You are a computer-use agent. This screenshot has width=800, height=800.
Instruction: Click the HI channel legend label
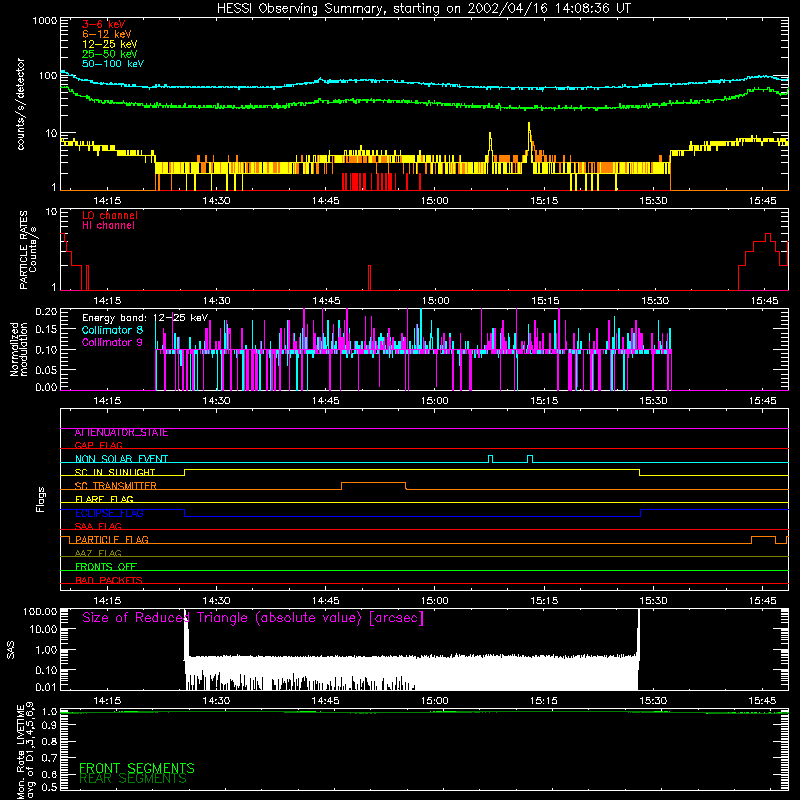point(108,225)
